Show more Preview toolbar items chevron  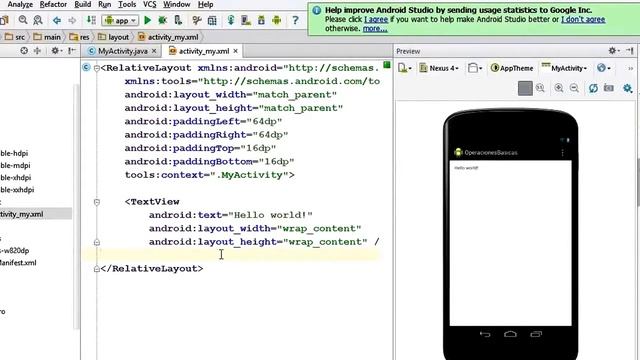pos(631,68)
